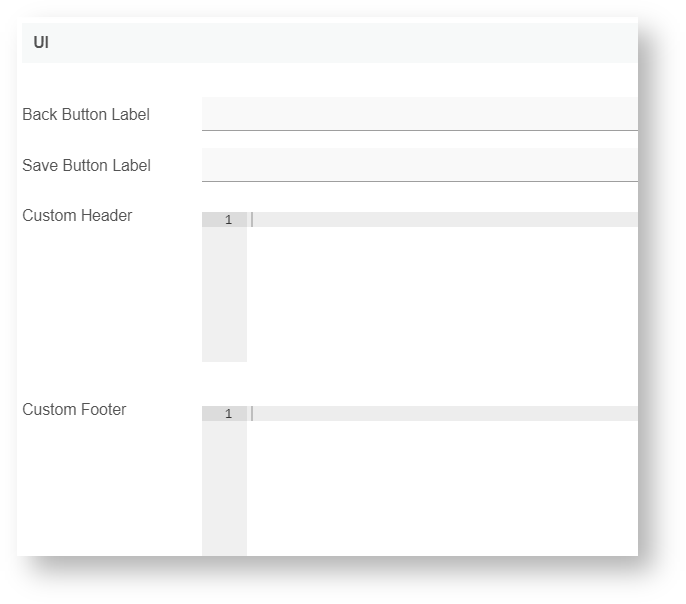Click line 1 of Custom Header editor
This screenshot has width=686, height=604.
click(440, 219)
